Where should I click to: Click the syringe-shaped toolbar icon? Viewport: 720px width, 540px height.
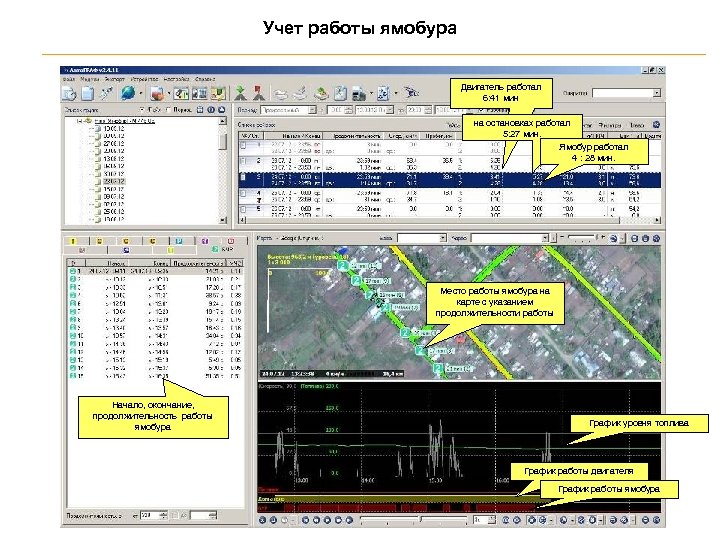coord(107,93)
